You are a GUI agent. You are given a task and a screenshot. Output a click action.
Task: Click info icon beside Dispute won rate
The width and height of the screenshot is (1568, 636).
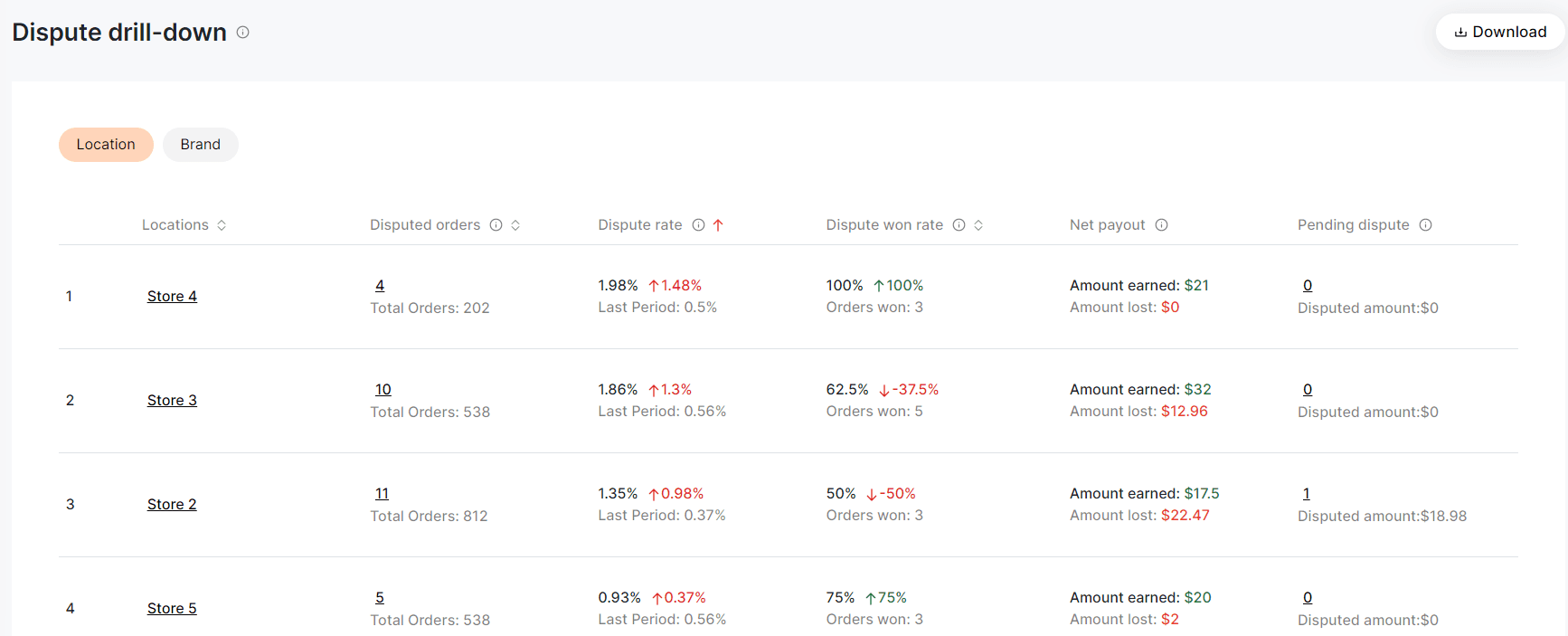(959, 225)
